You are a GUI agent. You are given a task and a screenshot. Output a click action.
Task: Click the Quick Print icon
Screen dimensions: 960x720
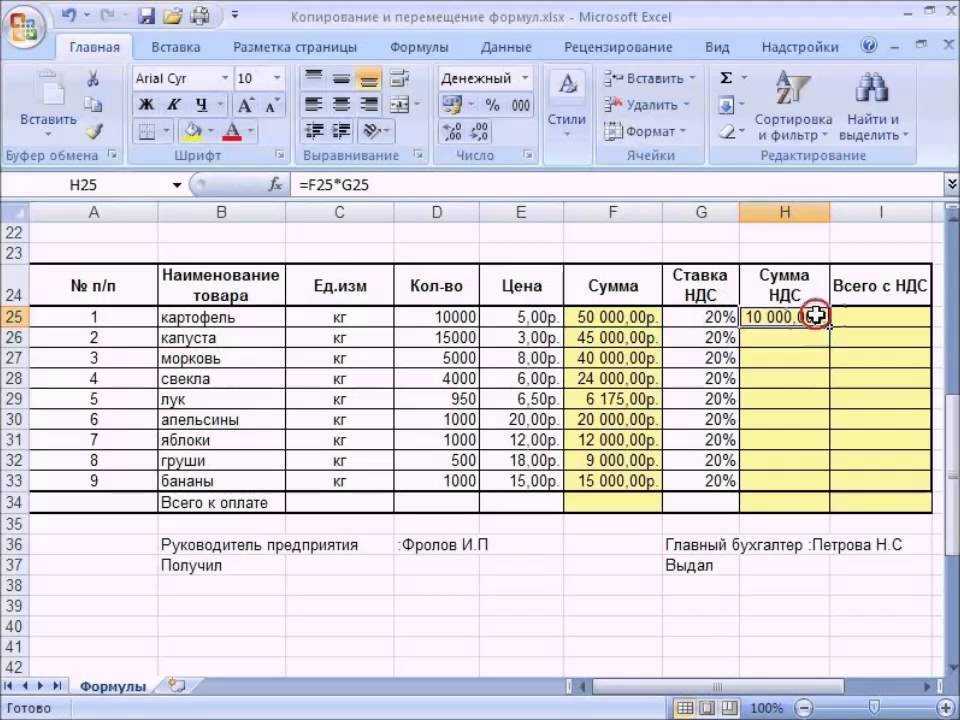(201, 16)
